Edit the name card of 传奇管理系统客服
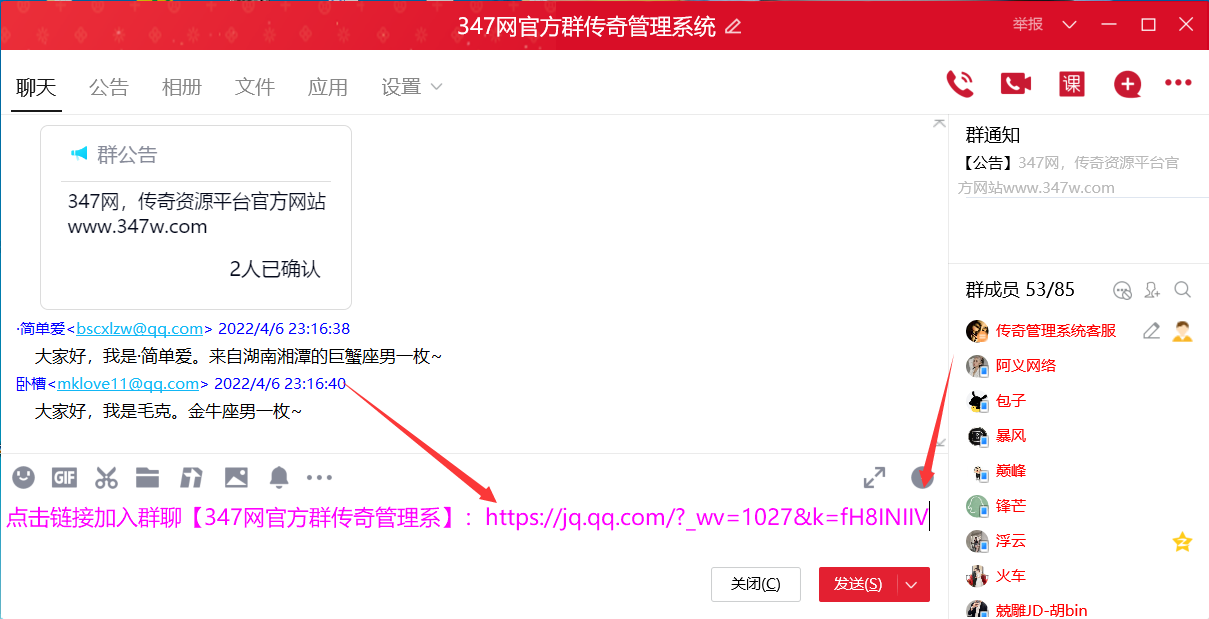Screen dimensions: 1209x619 (x=1152, y=331)
